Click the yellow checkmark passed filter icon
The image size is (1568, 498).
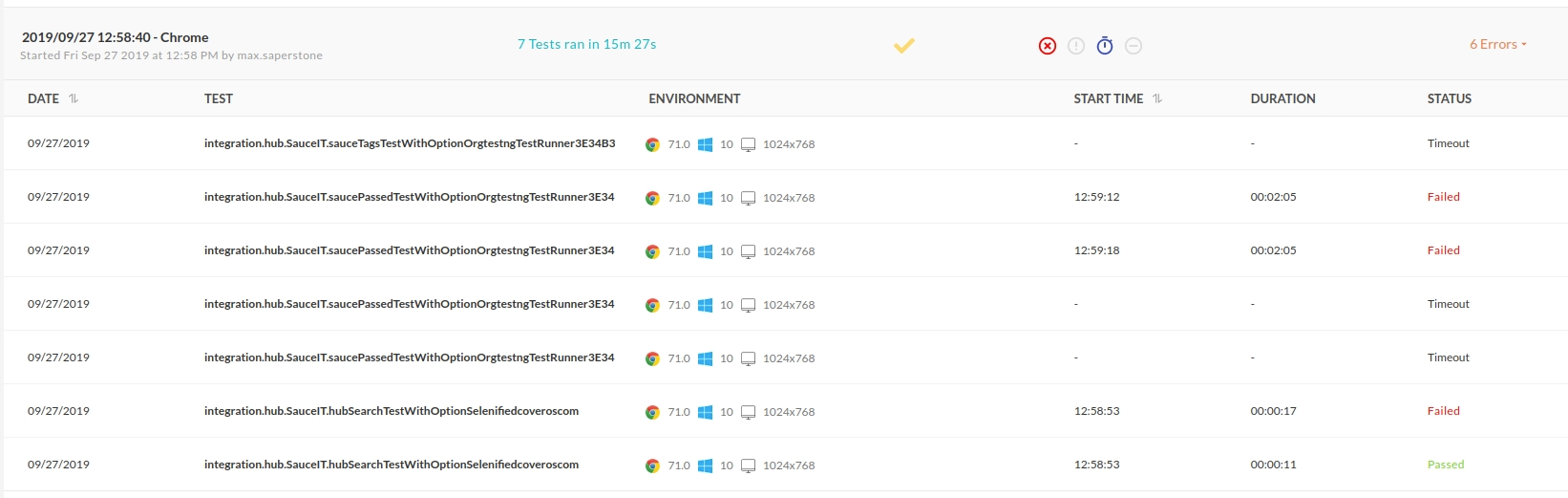(x=904, y=45)
